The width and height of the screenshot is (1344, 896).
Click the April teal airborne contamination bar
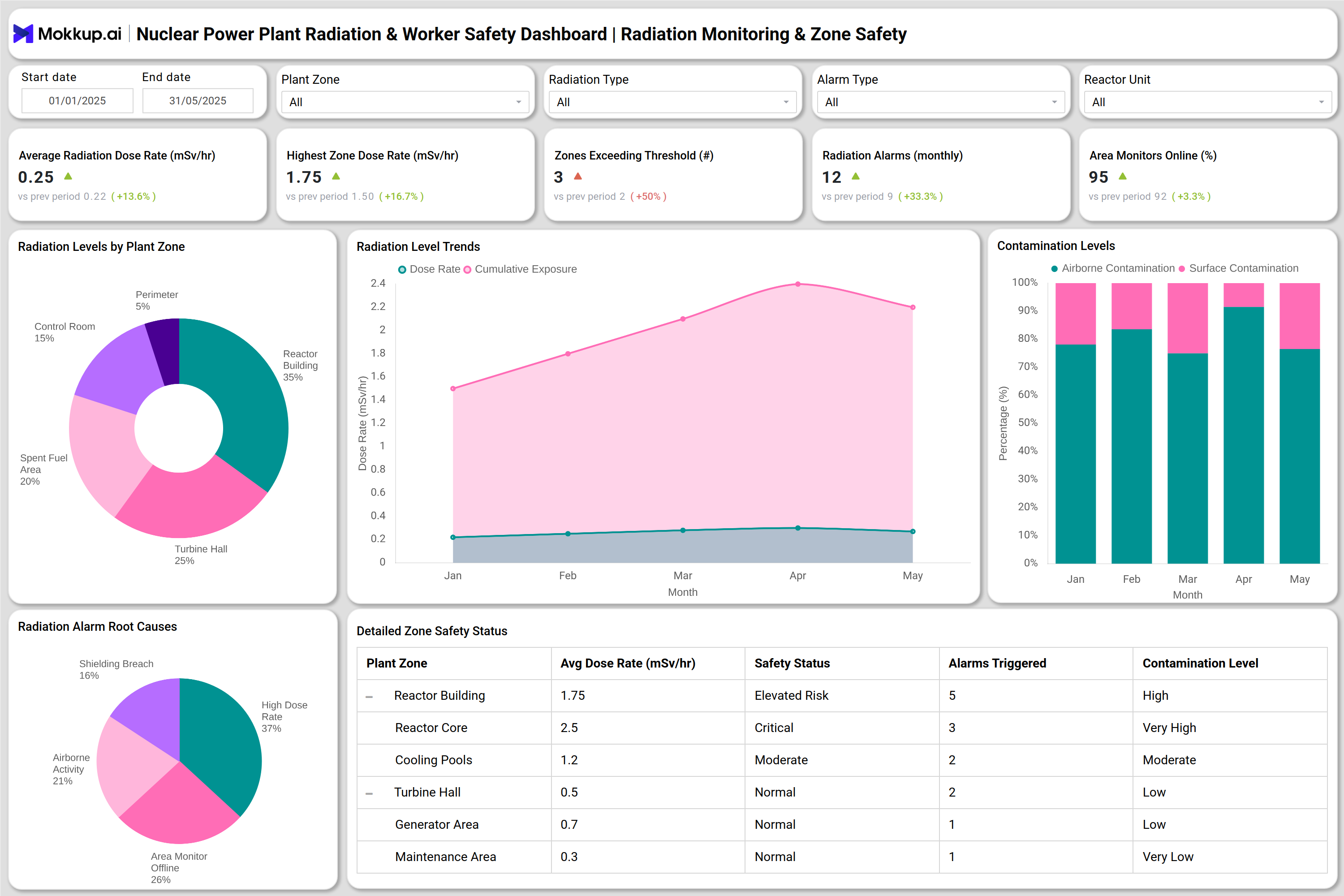1244,435
